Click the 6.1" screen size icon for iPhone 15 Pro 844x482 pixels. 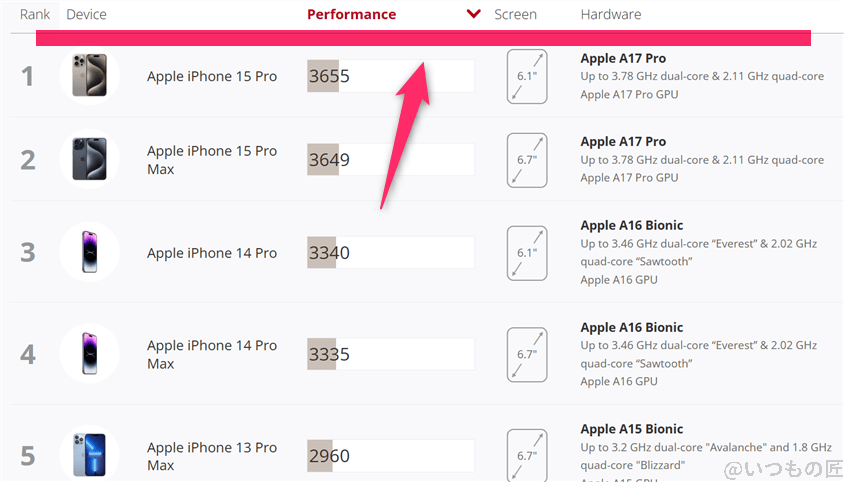(527, 77)
